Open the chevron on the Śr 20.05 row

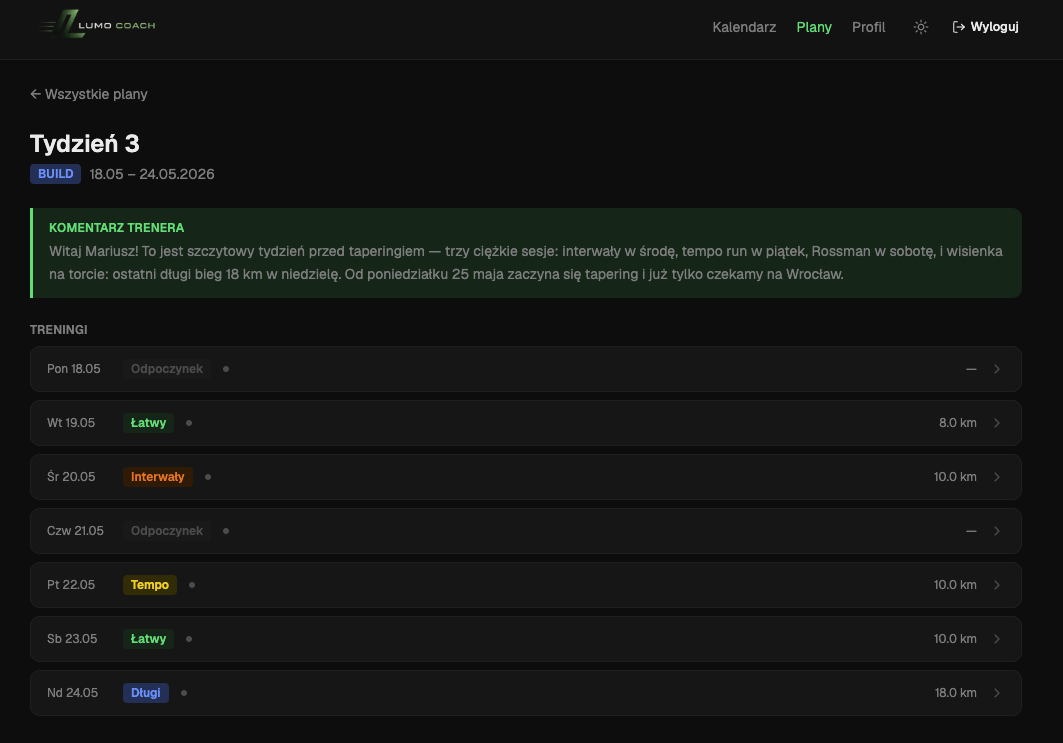click(997, 477)
